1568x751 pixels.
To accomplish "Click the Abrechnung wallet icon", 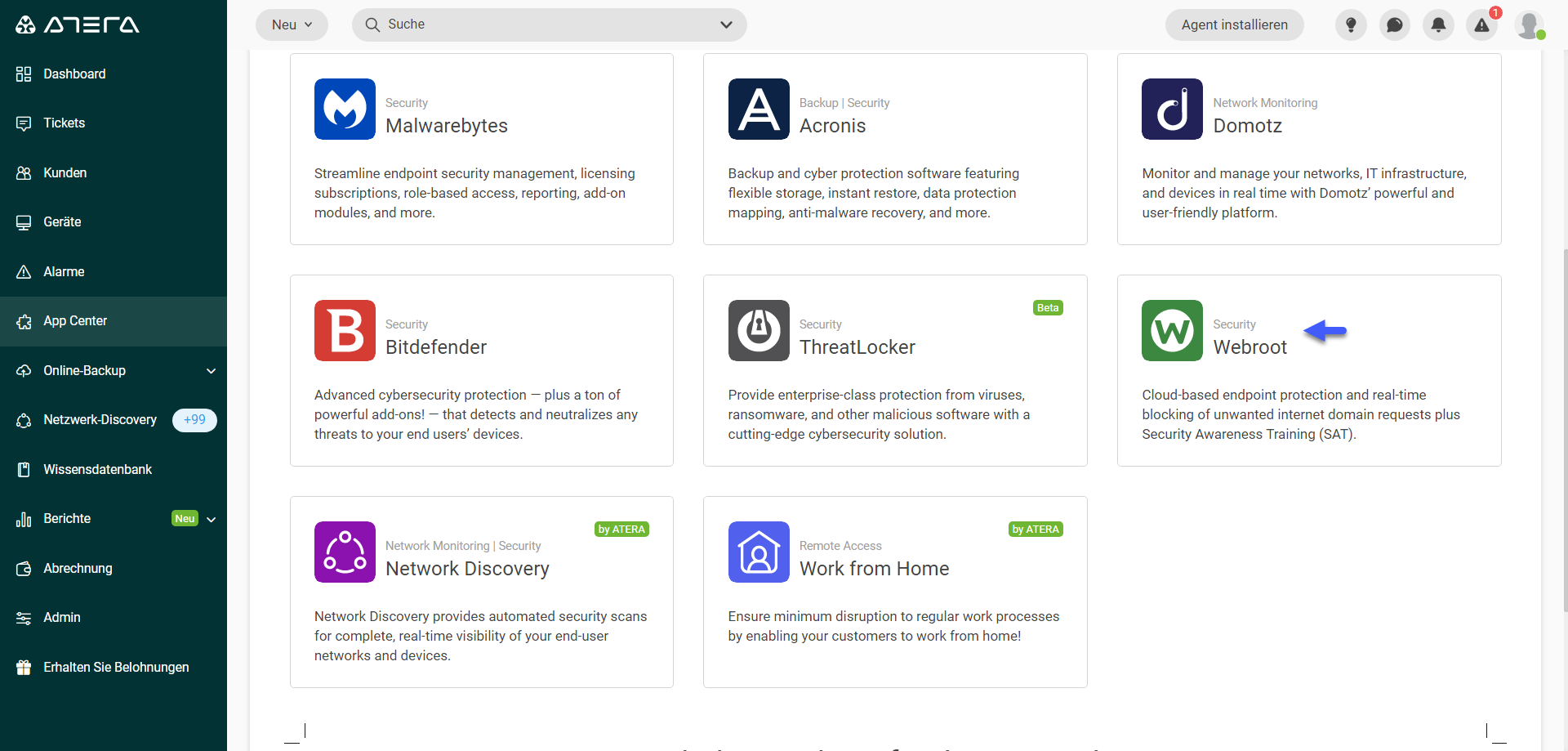I will [24, 569].
